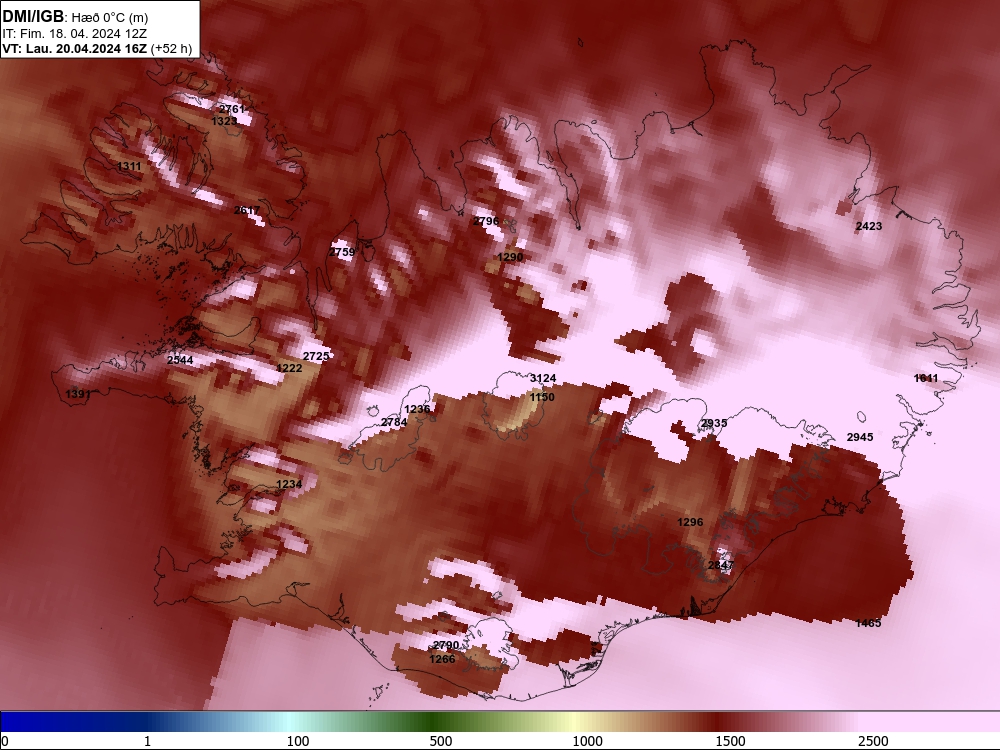Click the '1' tick on the color scale

click(x=147, y=741)
